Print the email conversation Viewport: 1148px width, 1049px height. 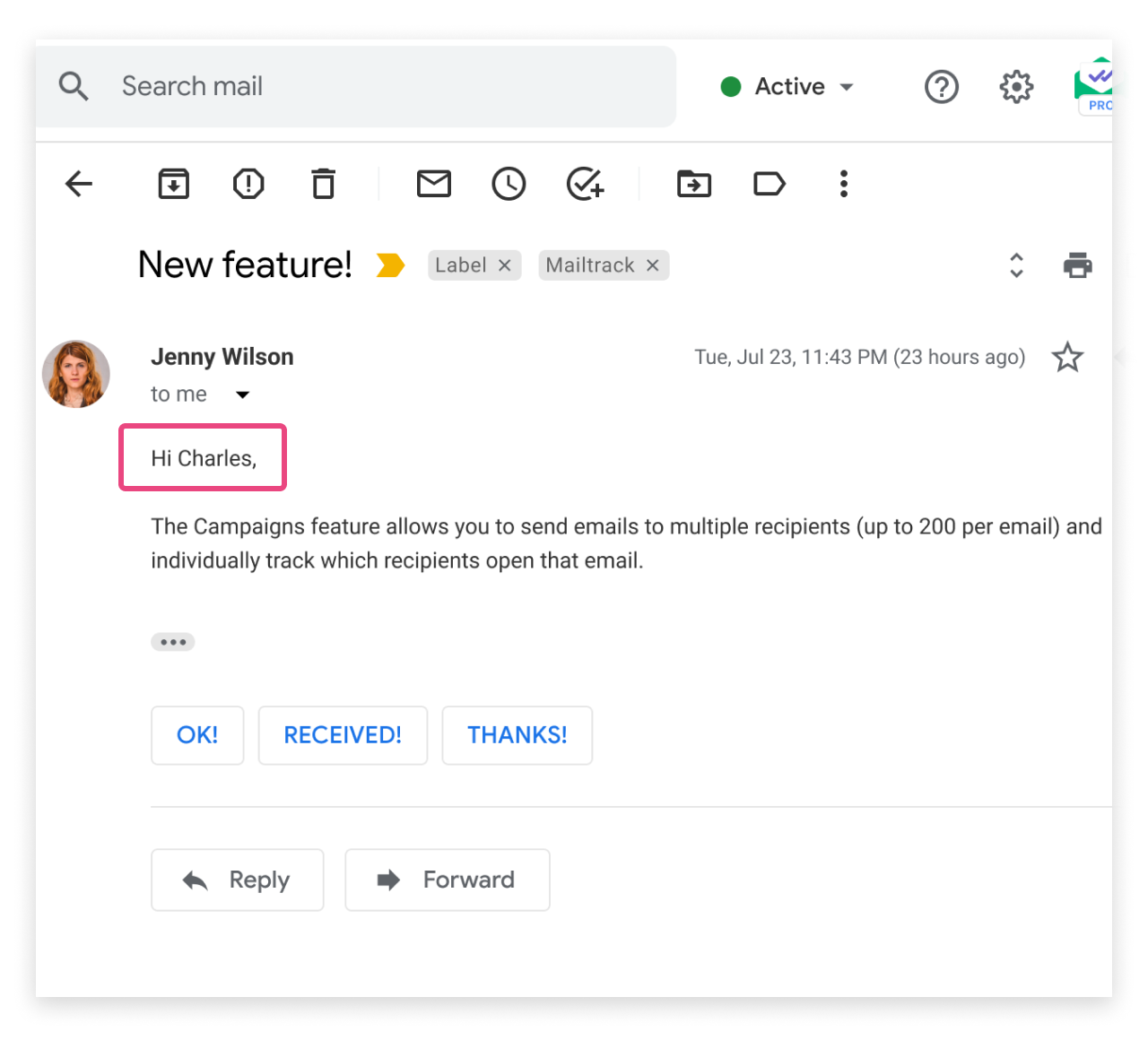tap(1077, 265)
